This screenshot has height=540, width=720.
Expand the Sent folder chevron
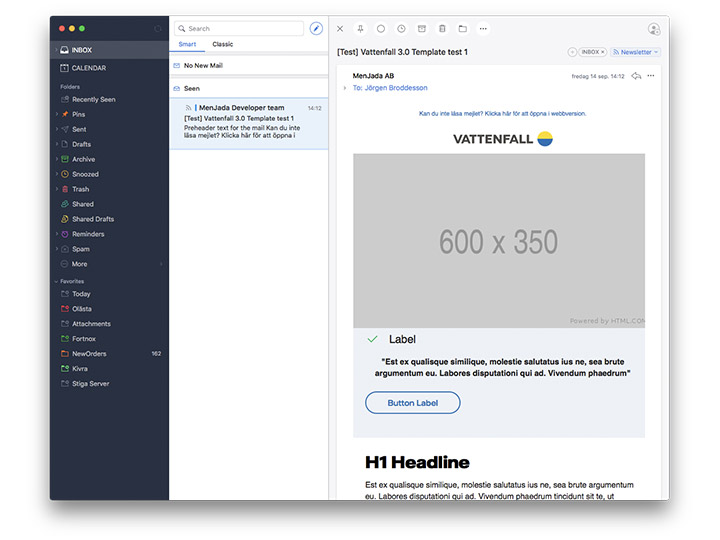pos(56,129)
